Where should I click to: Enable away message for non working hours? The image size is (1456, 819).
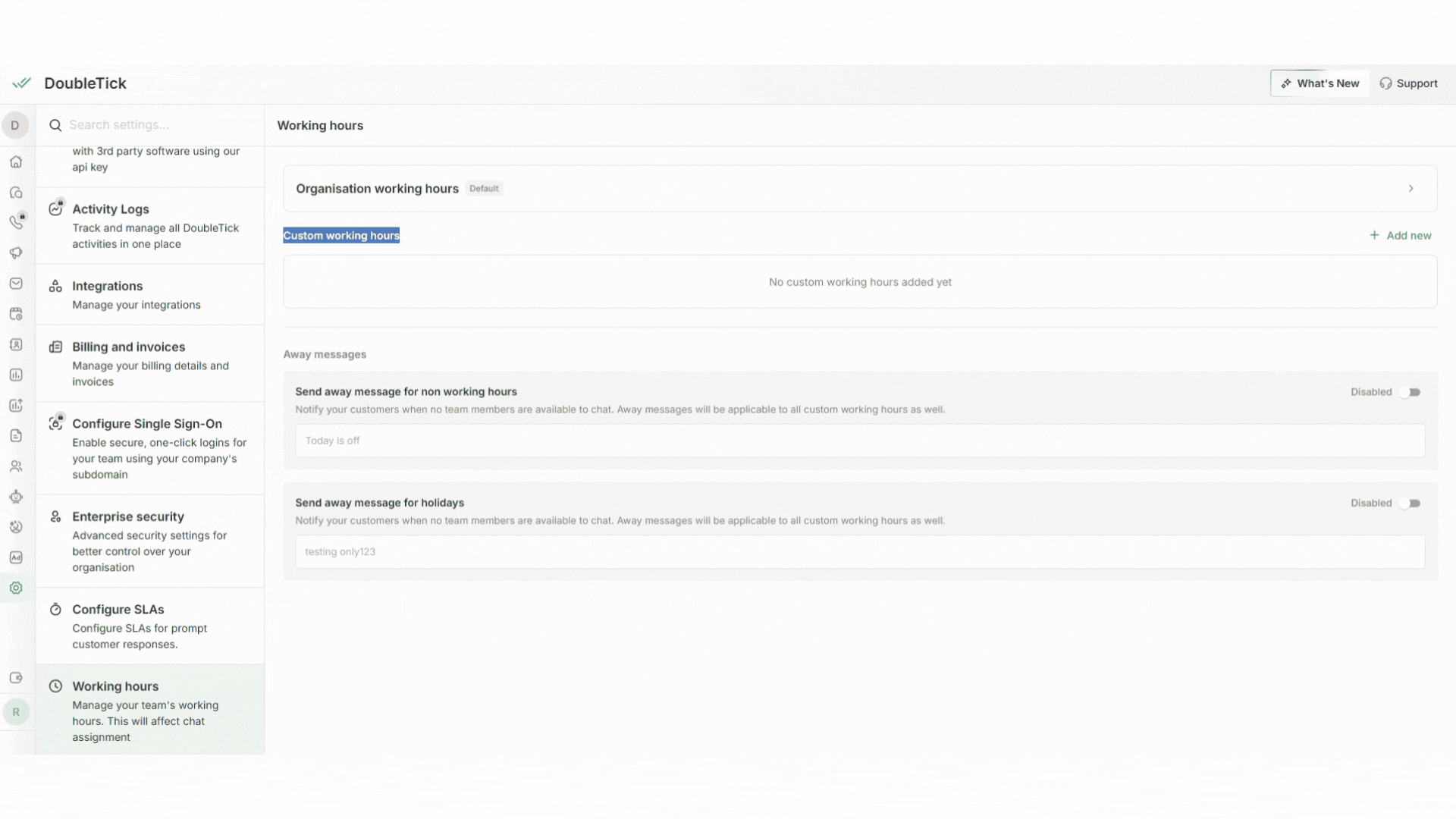(1410, 392)
